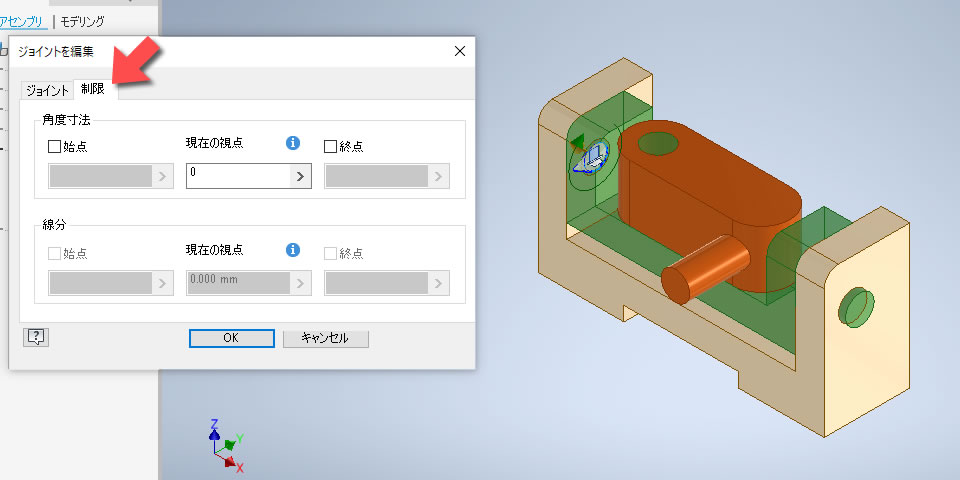Show info for linear 現在の視点
The width and height of the screenshot is (960, 480).
click(293, 250)
